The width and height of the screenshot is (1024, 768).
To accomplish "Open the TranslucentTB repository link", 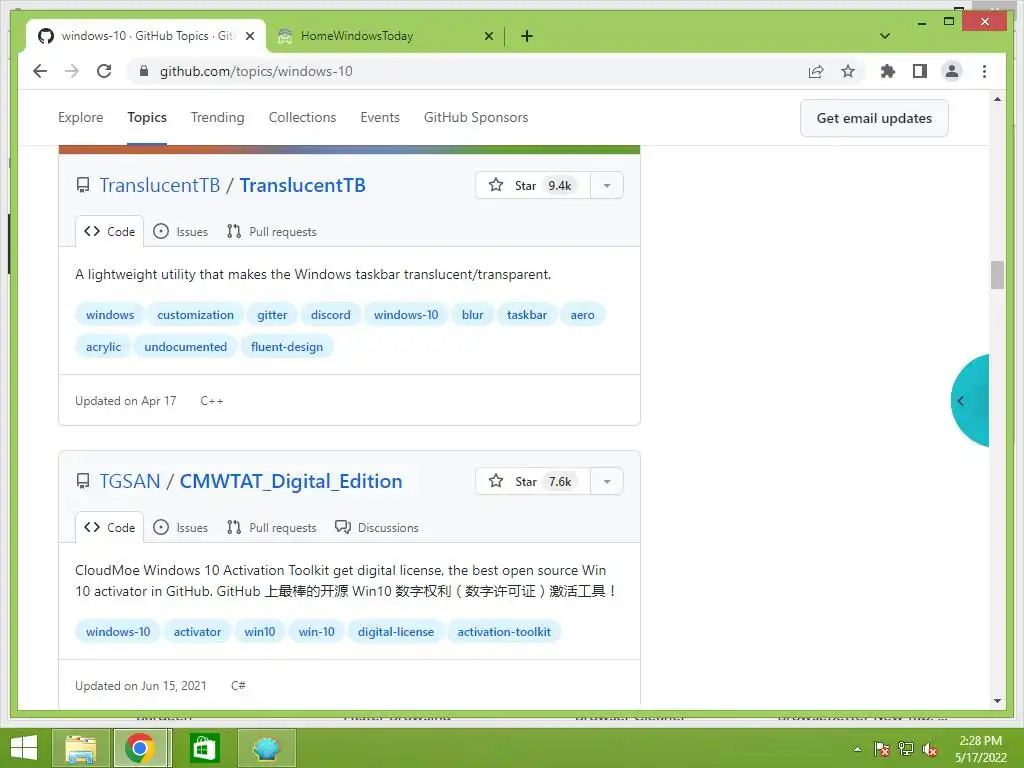I will (302, 185).
